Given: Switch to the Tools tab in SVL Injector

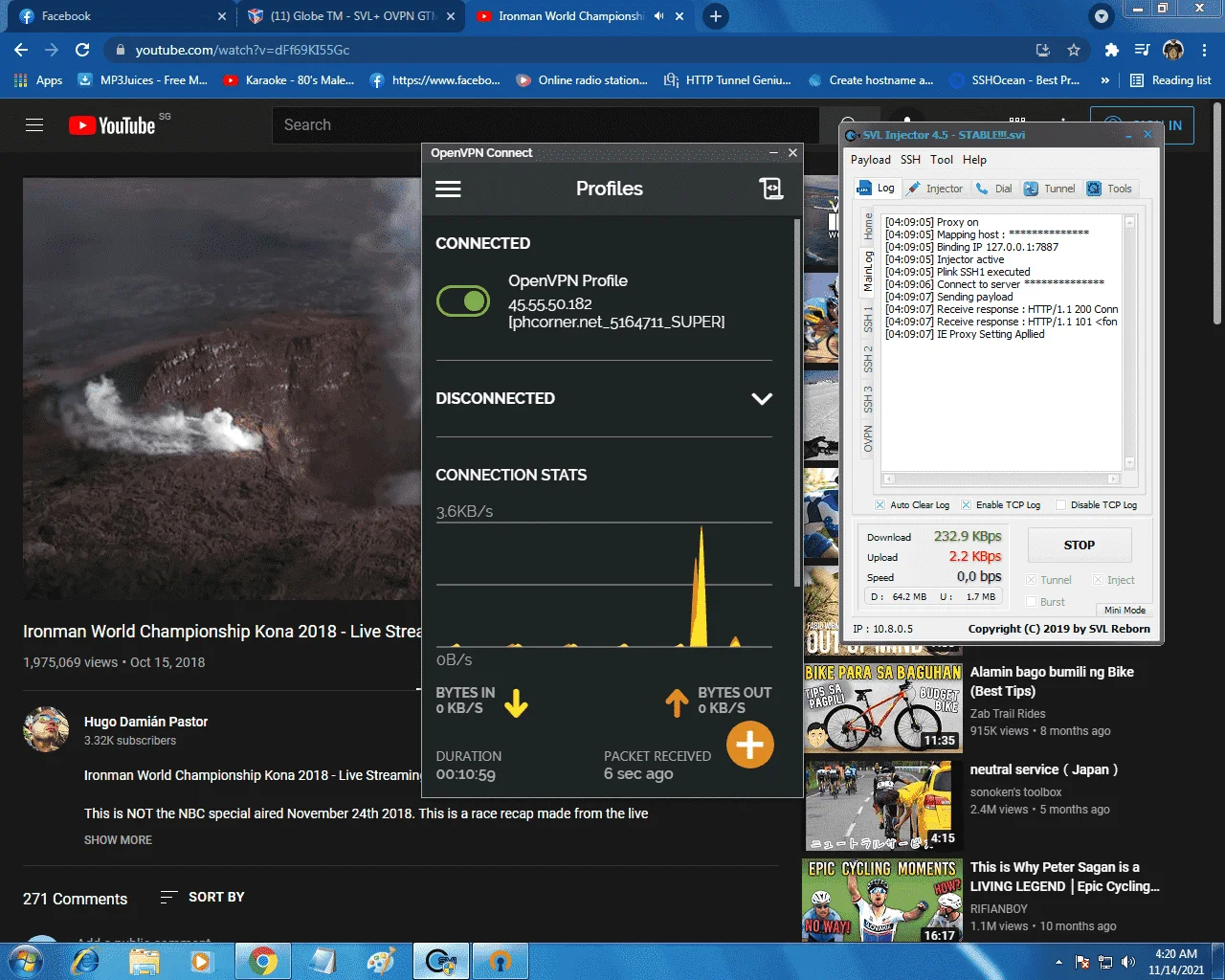Looking at the screenshot, I should (1109, 189).
